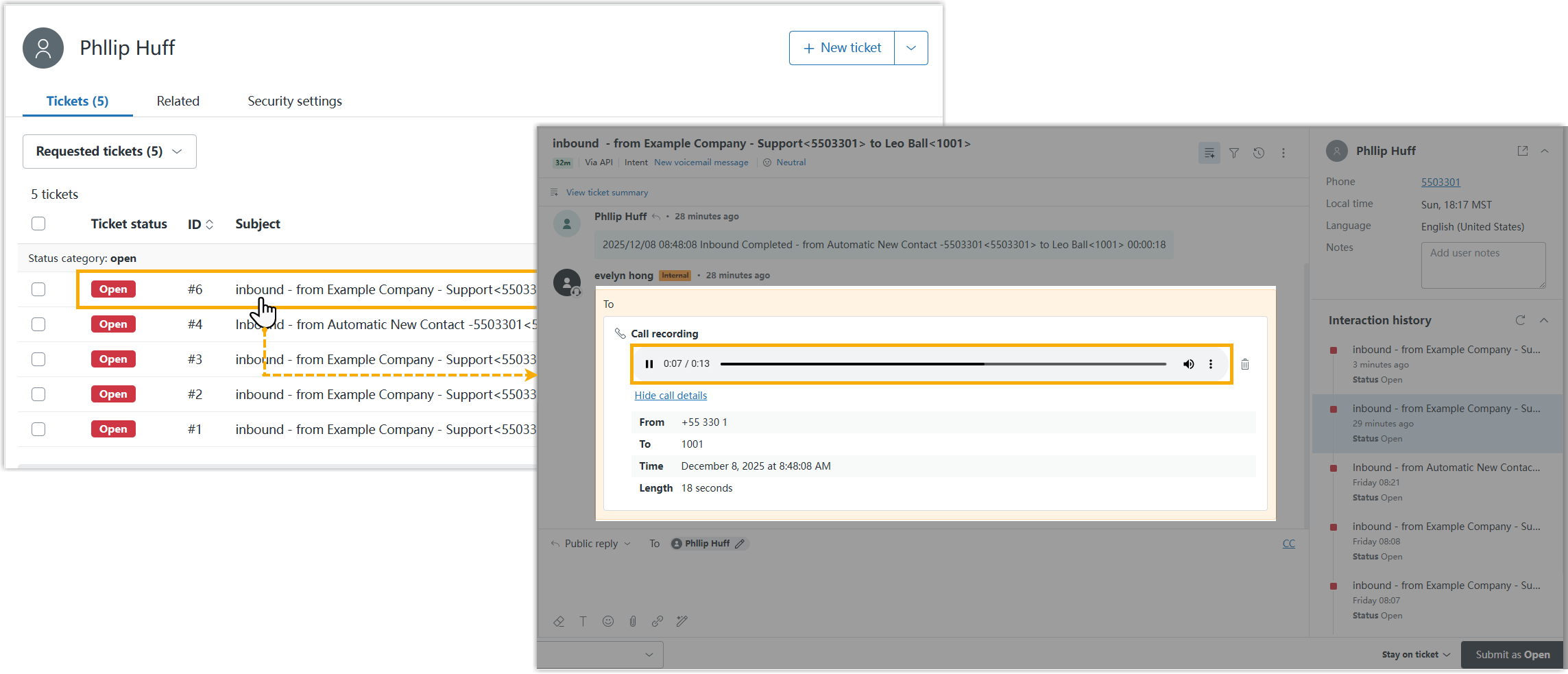The height and width of the screenshot is (674, 1568).
Task: Open the New ticket dropdown arrow
Action: 911,48
